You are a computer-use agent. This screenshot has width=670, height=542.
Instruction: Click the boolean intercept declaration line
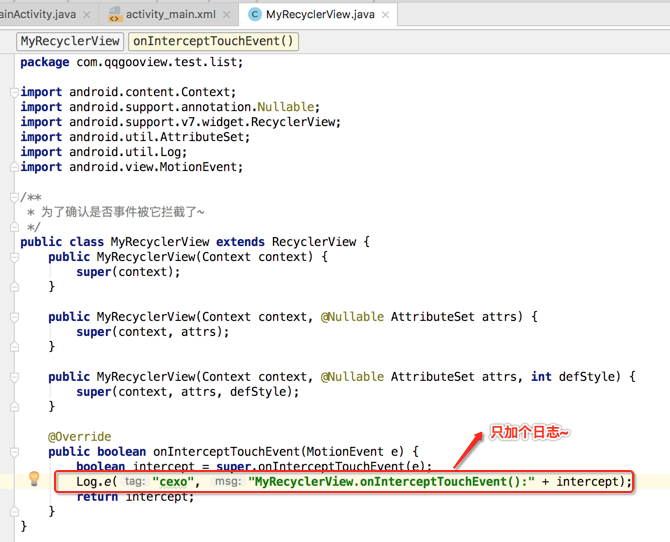(254, 466)
